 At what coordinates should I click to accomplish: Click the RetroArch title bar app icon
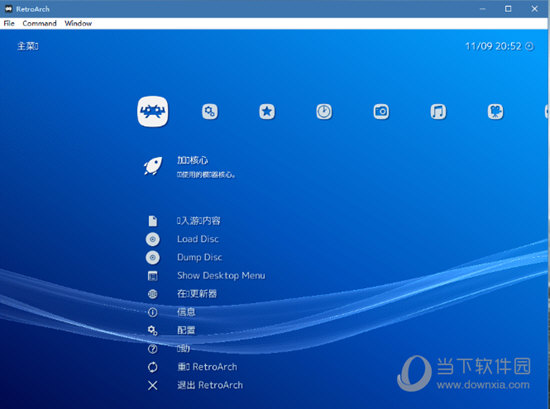pos(8,9)
